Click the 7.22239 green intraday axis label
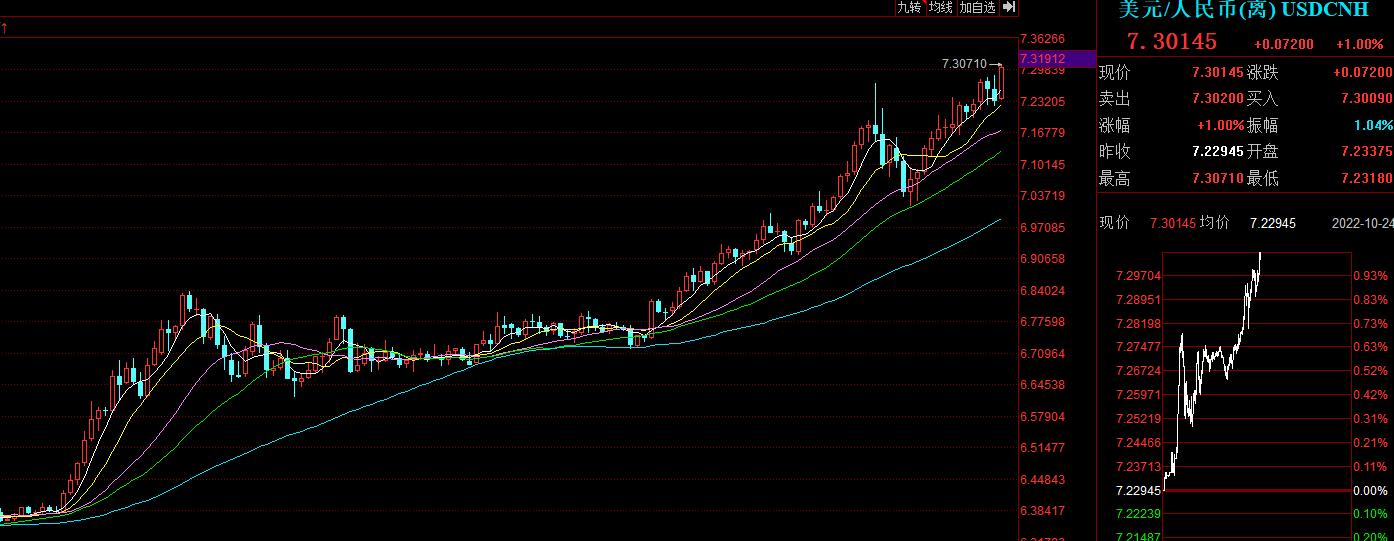This screenshot has width=1394, height=541. tap(1138, 513)
